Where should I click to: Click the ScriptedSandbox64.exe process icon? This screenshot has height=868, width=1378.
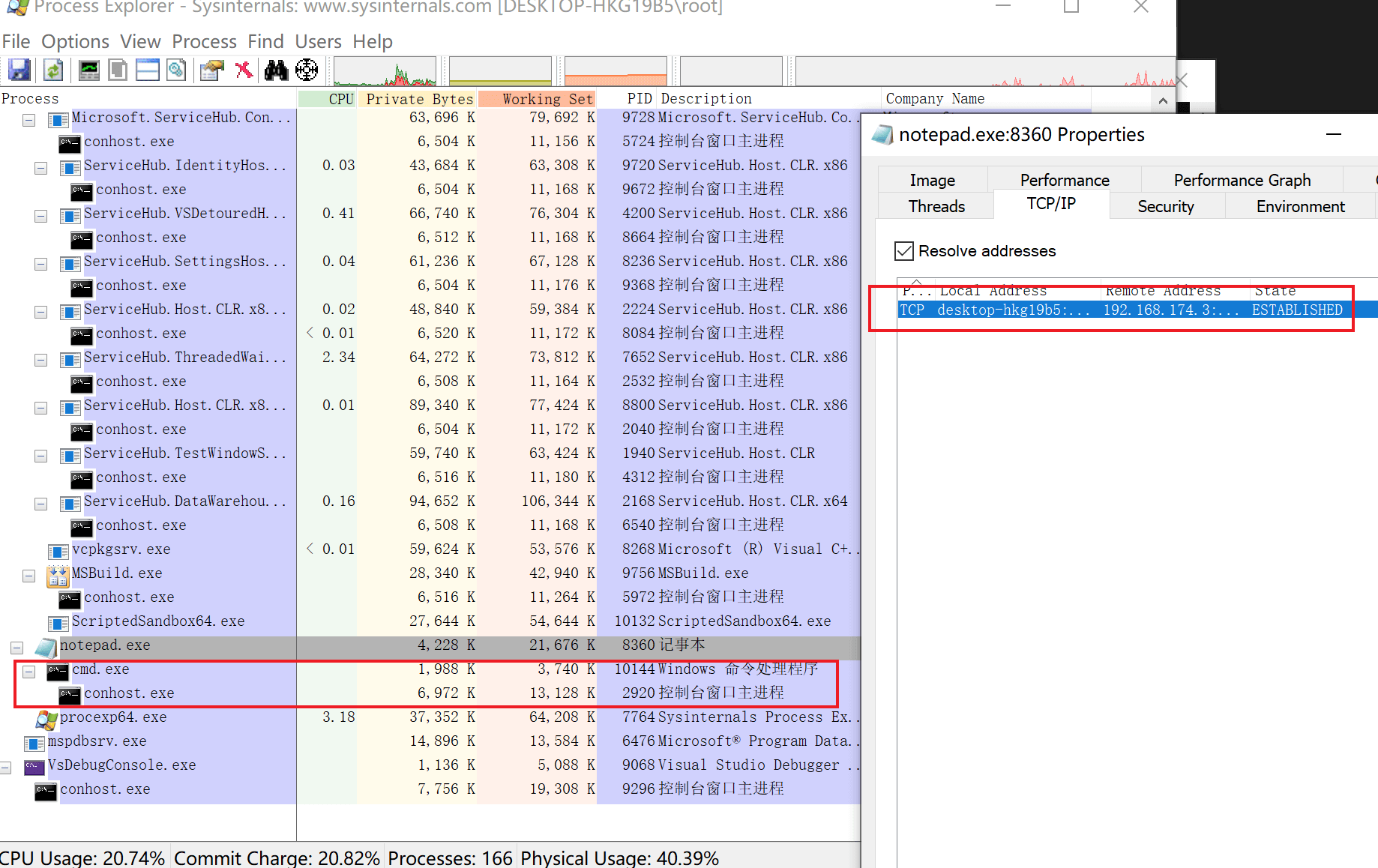58,623
